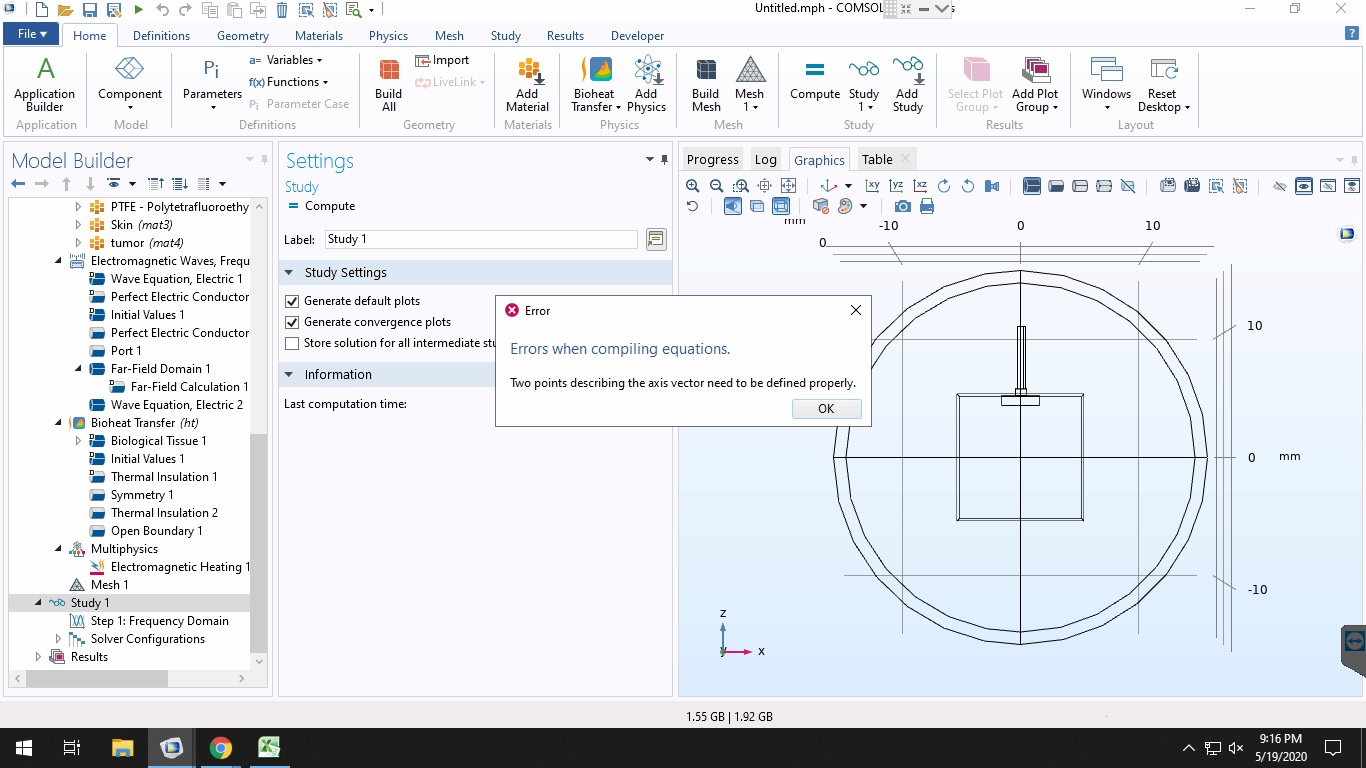Open the Progress tab
Viewport: 1366px width, 768px height.
coord(713,159)
